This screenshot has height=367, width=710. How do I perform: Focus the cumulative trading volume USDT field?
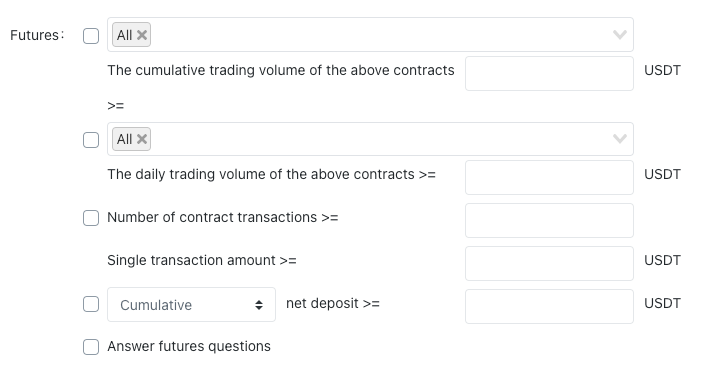click(549, 73)
